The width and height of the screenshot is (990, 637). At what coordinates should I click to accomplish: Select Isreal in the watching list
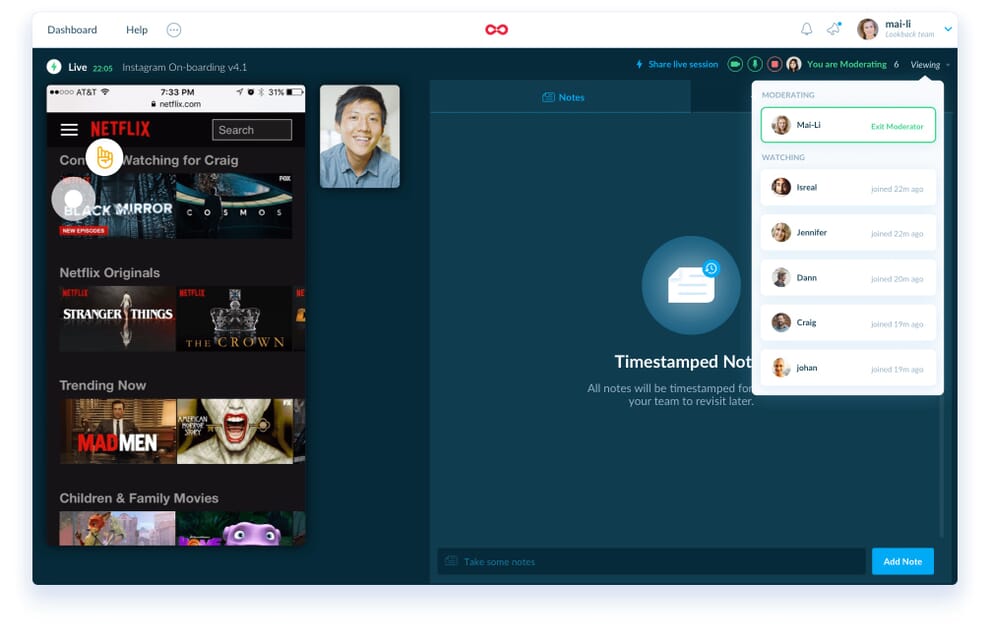pos(848,188)
